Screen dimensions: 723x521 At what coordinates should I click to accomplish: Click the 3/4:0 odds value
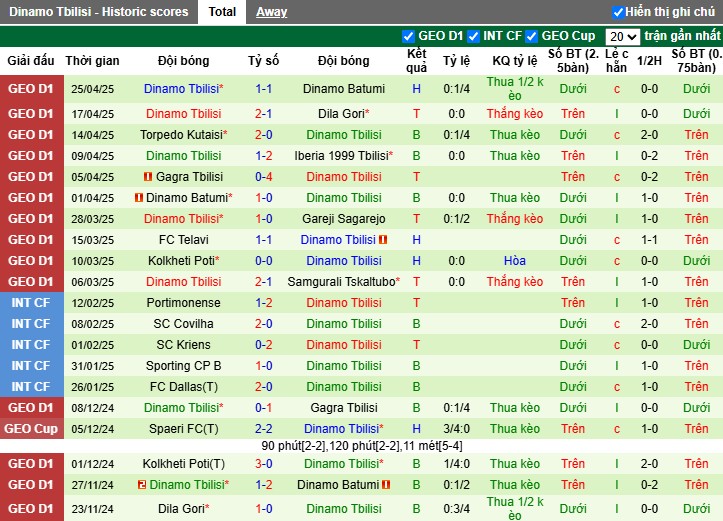click(456, 429)
